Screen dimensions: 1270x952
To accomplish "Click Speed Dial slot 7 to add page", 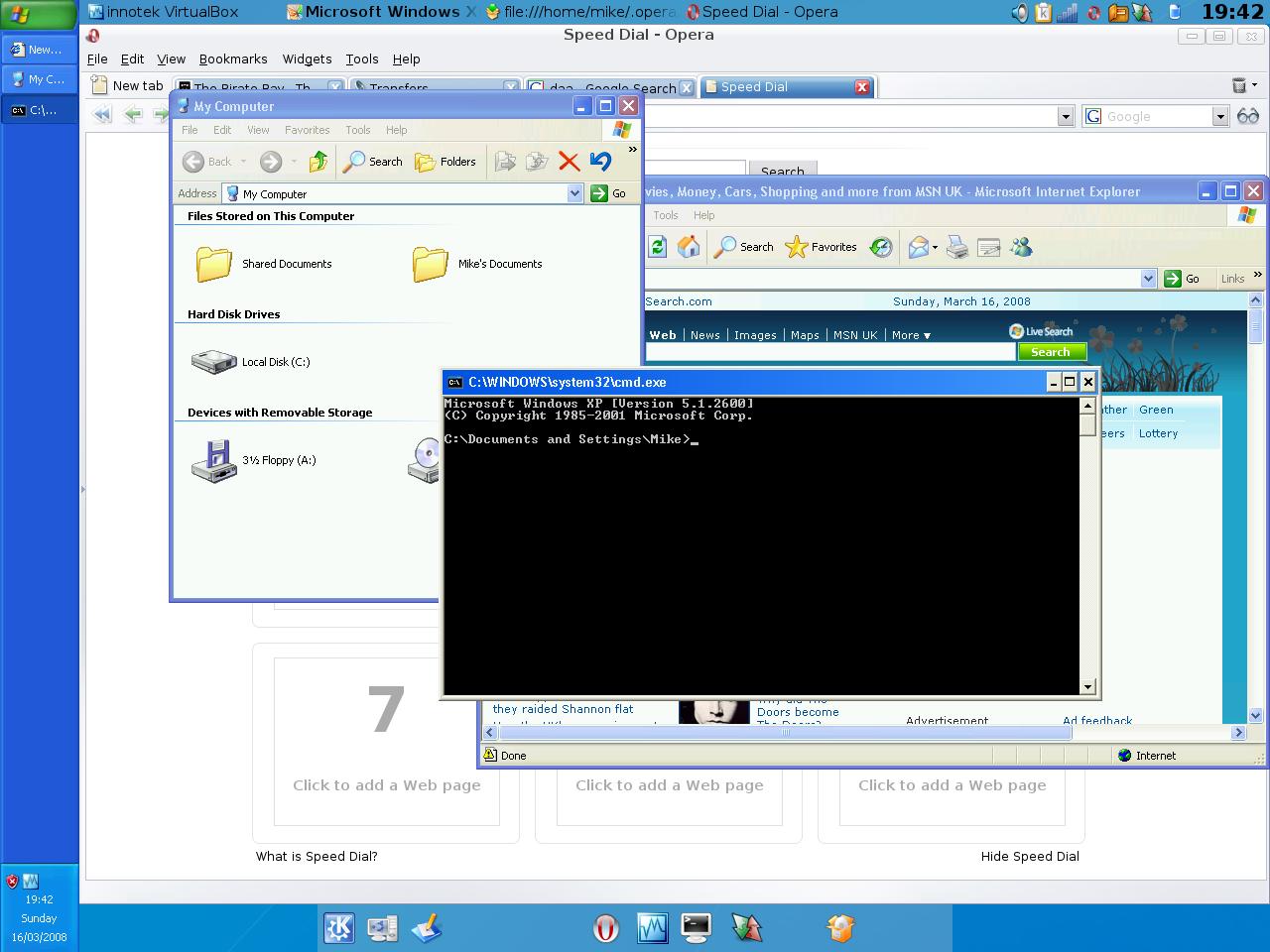I will tap(387, 741).
